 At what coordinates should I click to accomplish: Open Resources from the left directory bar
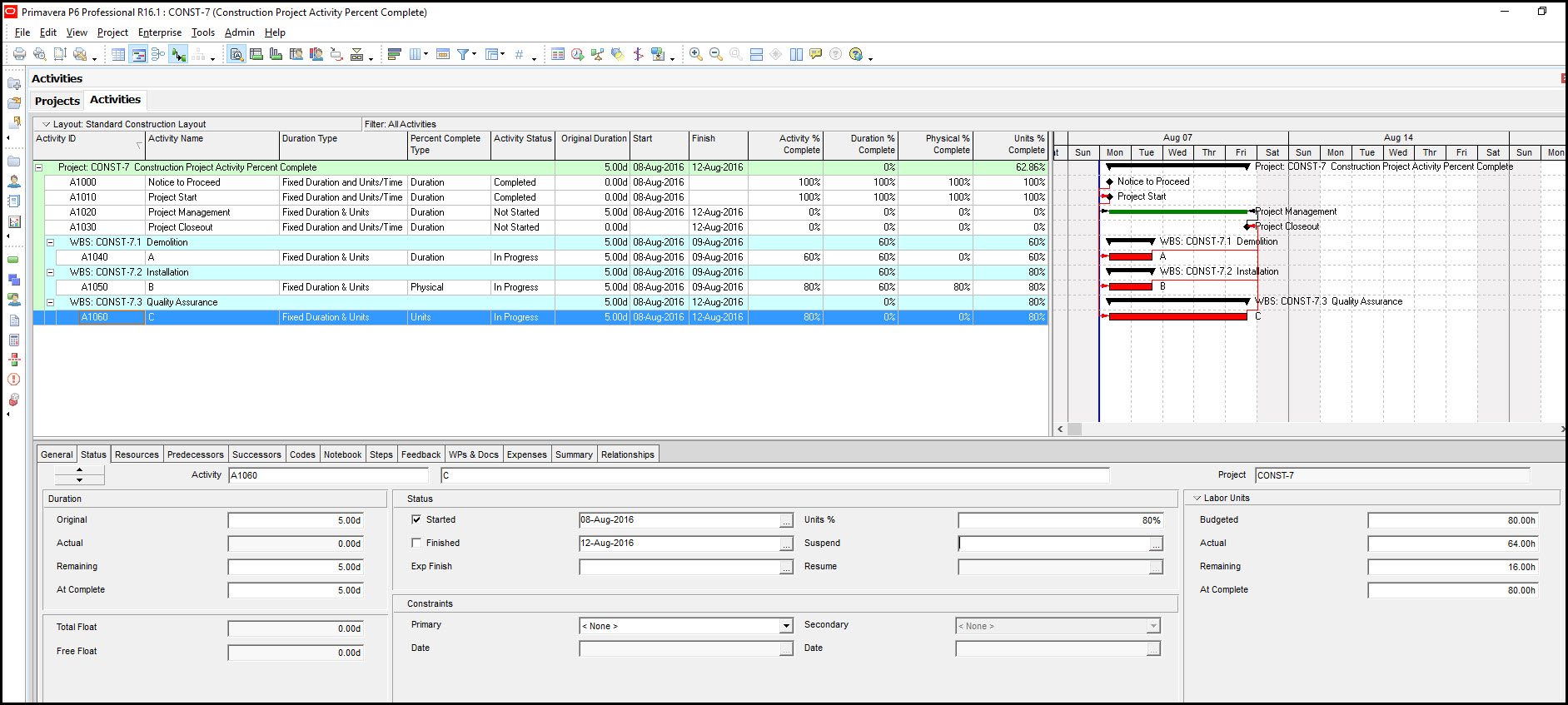(x=14, y=181)
